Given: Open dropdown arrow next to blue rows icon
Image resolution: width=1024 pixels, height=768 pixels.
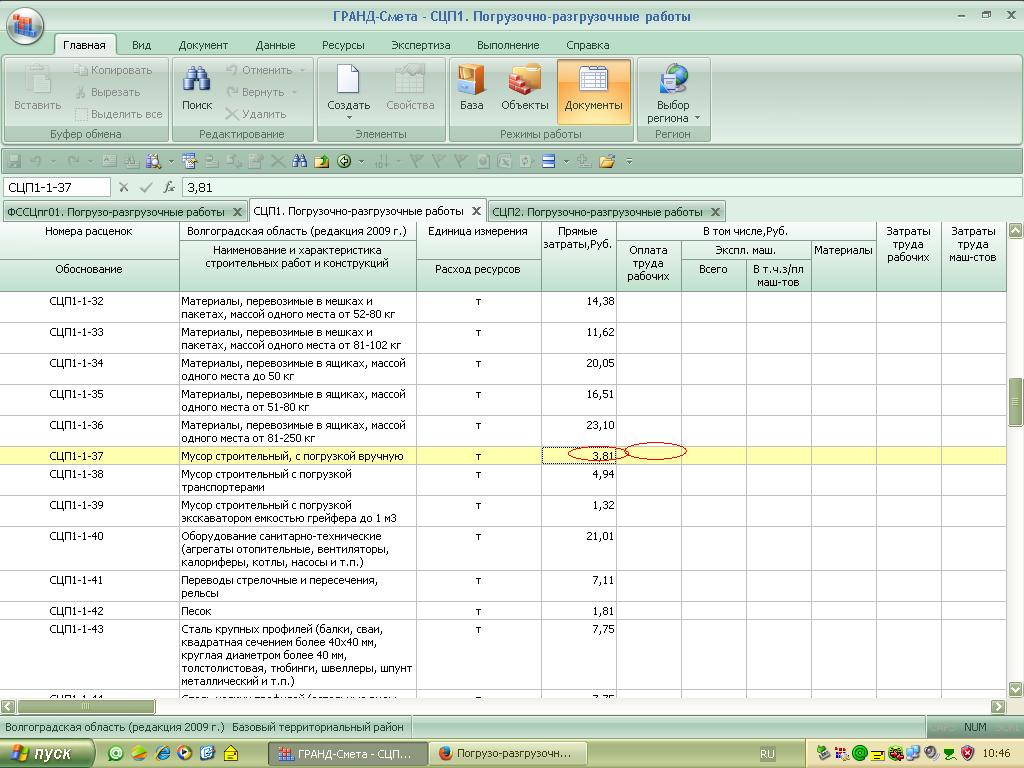Looking at the screenshot, I should tap(565, 161).
